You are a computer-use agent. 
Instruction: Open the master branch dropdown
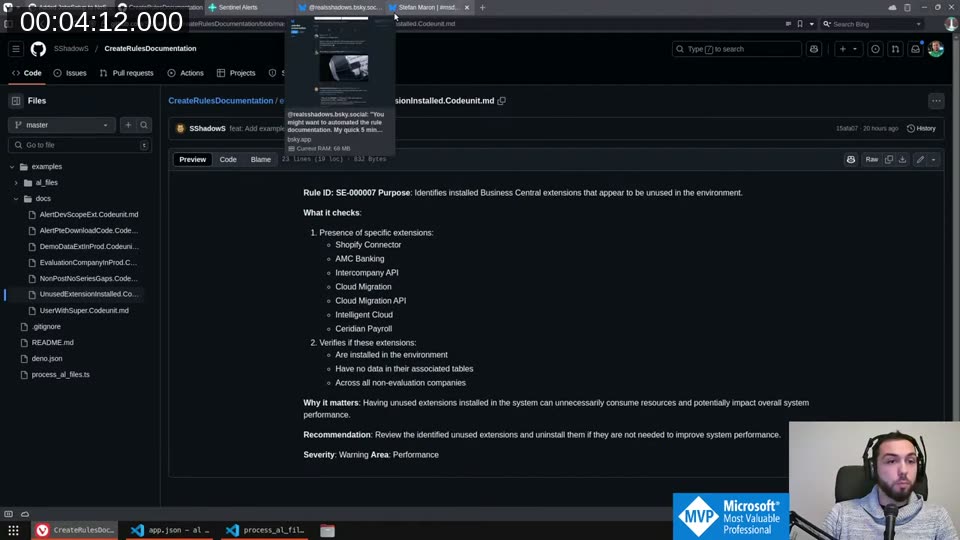[x=62, y=125]
